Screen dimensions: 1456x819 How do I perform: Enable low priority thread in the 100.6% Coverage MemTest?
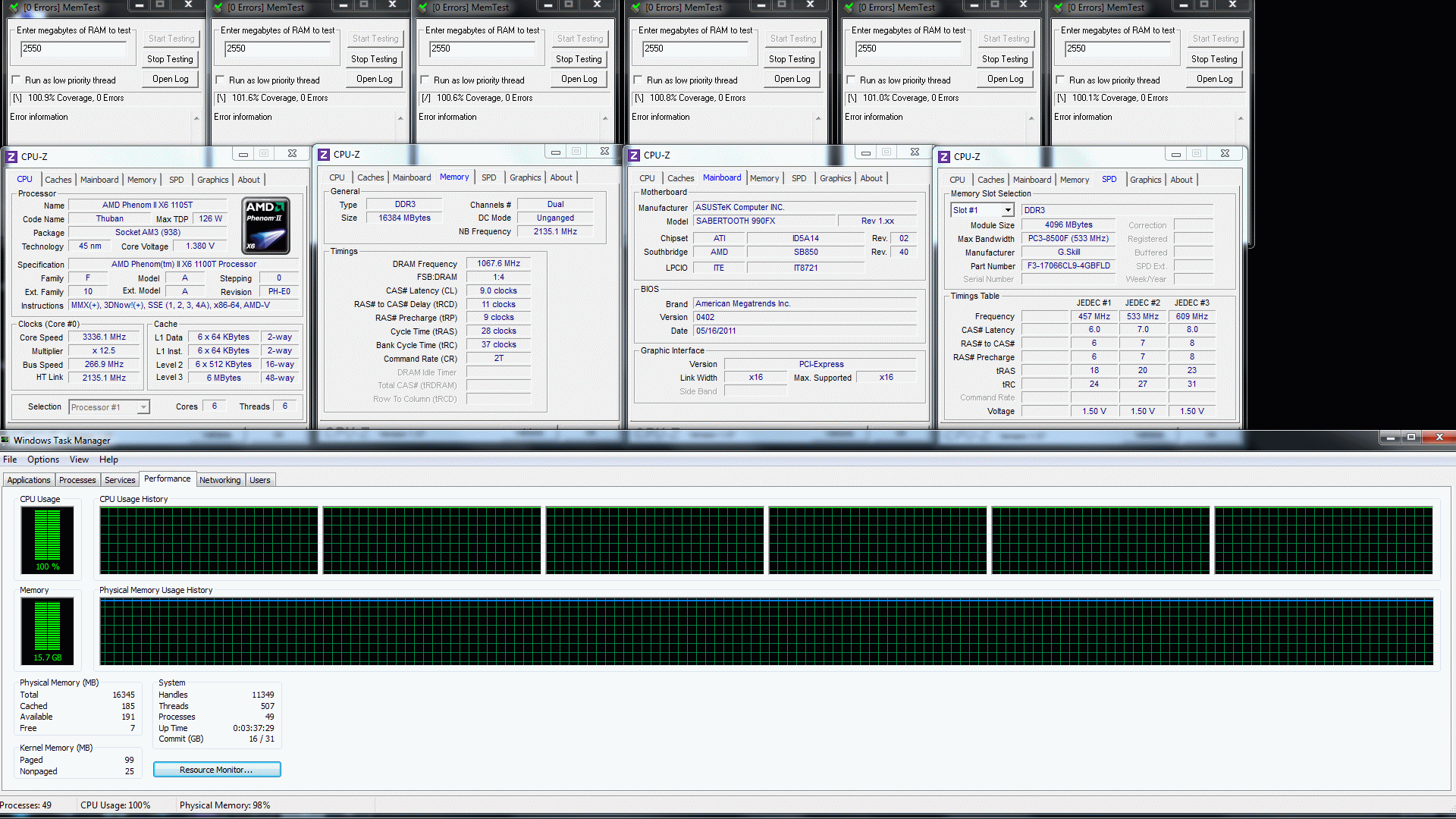[425, 80]
